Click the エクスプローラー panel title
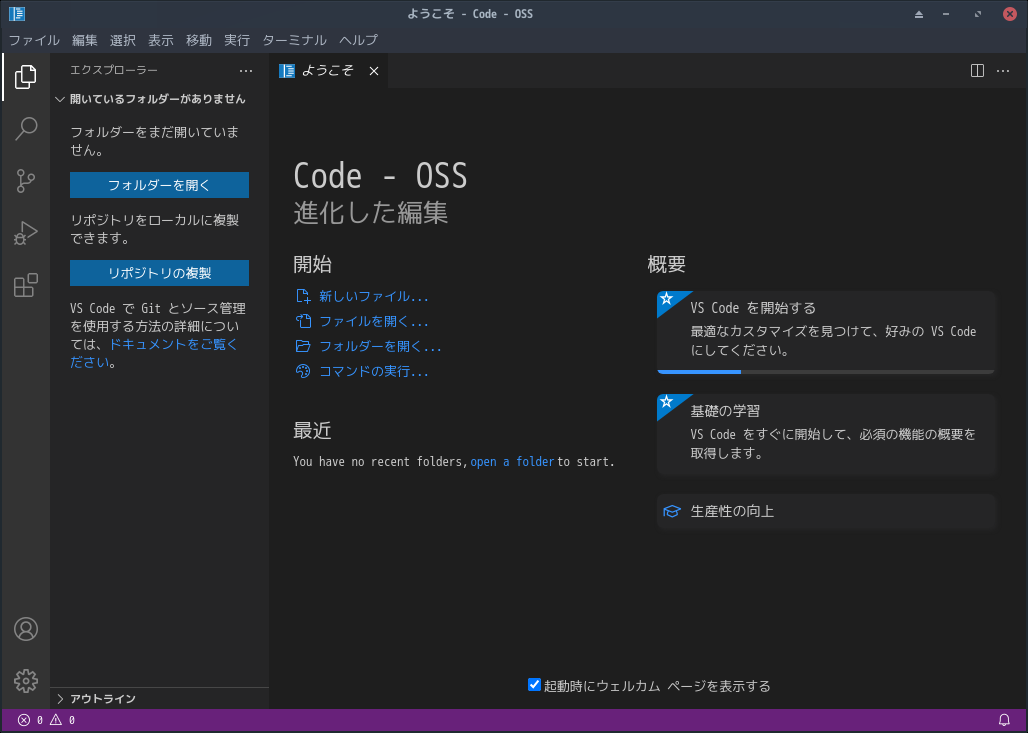1028x733 pixels. coord(114,70)
